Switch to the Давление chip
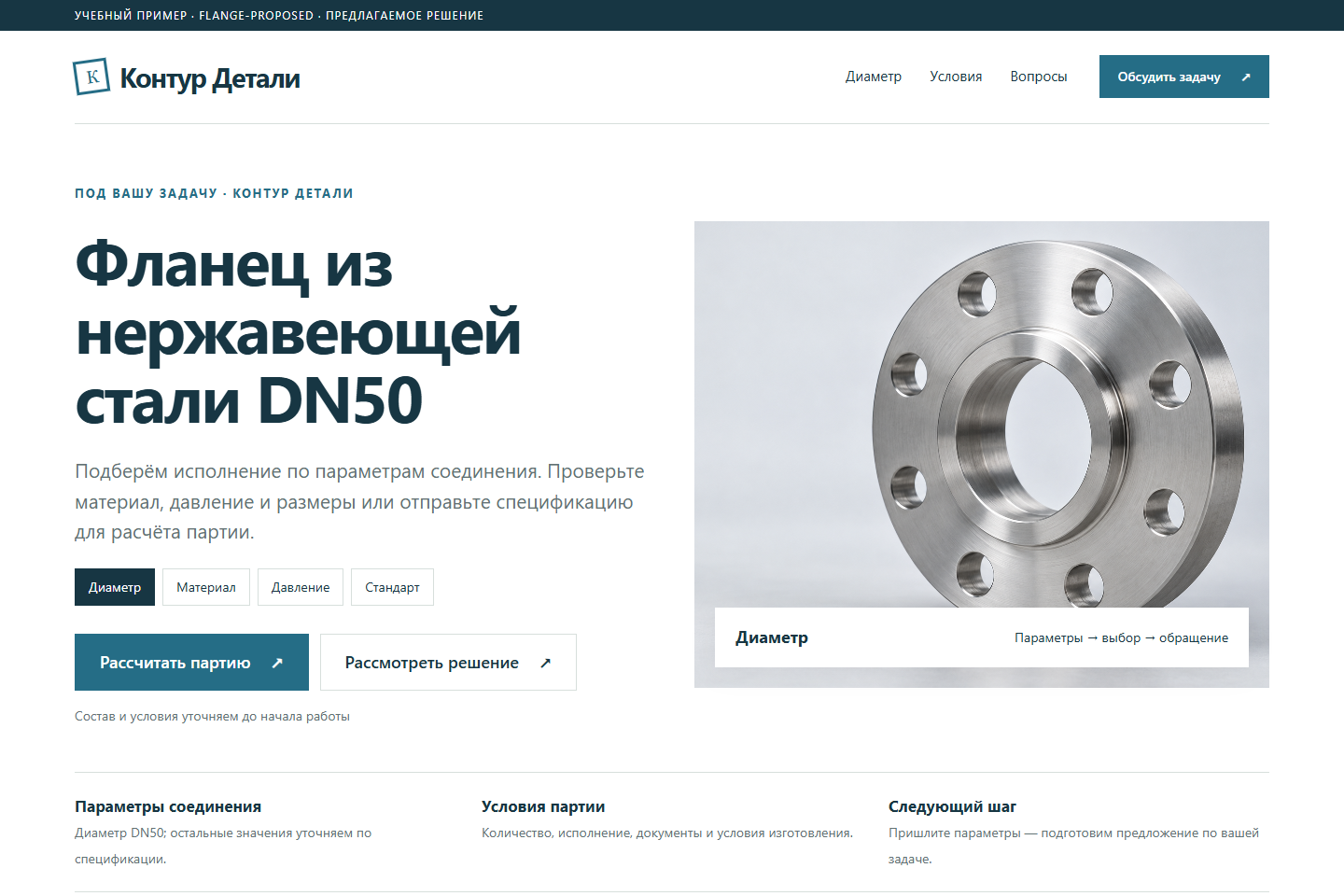This screenshot has width=1344, height=896. click(x=301, y=587)
